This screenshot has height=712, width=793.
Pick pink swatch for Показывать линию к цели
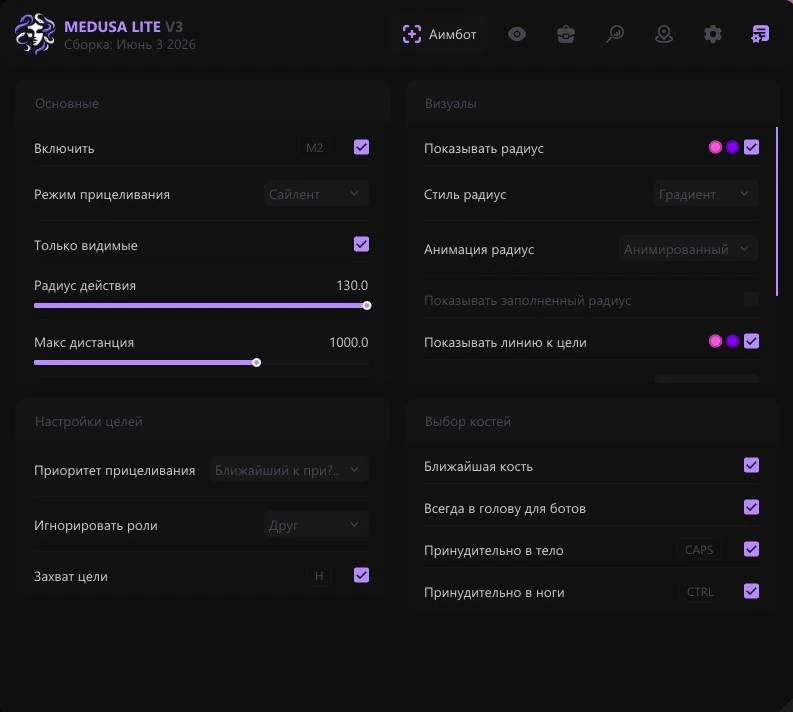tap(715, 341)
